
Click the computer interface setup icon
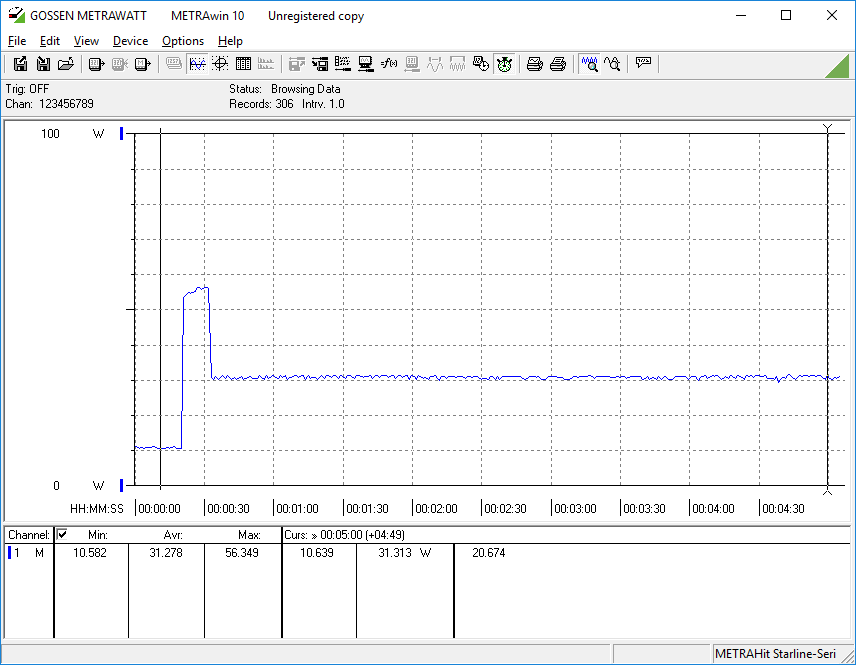pyautogui.click(x=366, y=64)
